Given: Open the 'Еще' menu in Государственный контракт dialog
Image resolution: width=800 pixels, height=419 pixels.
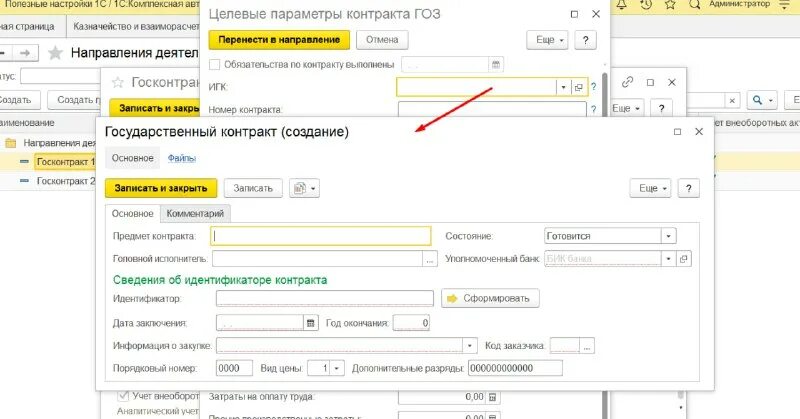Looking at the screenshot, I should coord(651,188).
